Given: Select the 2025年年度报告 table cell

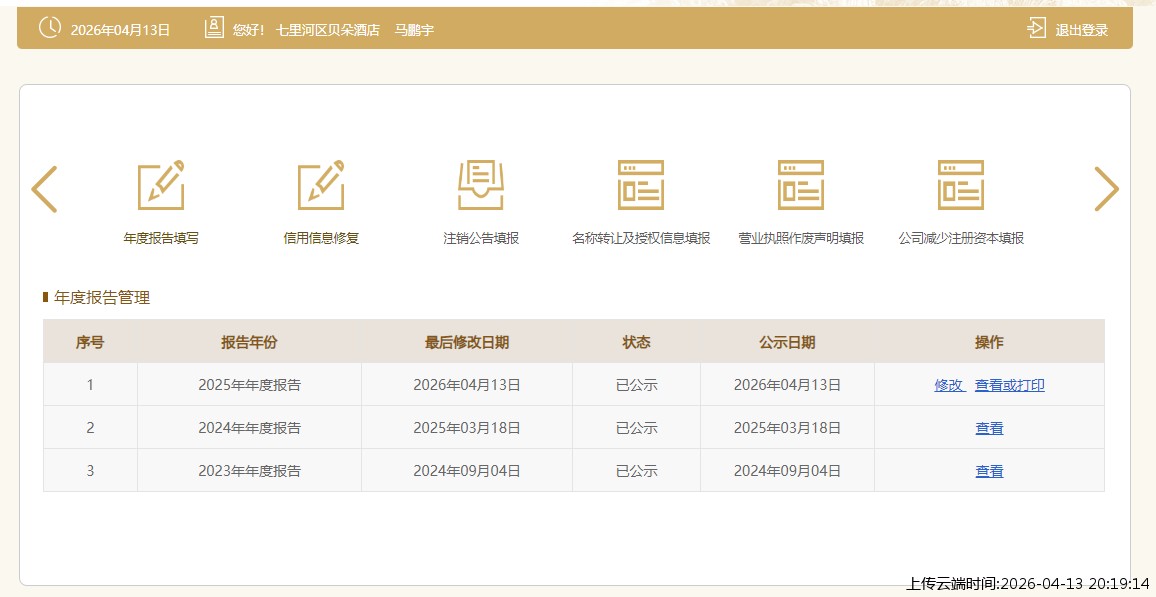Looking at the screenshot, I should [249, 385].
